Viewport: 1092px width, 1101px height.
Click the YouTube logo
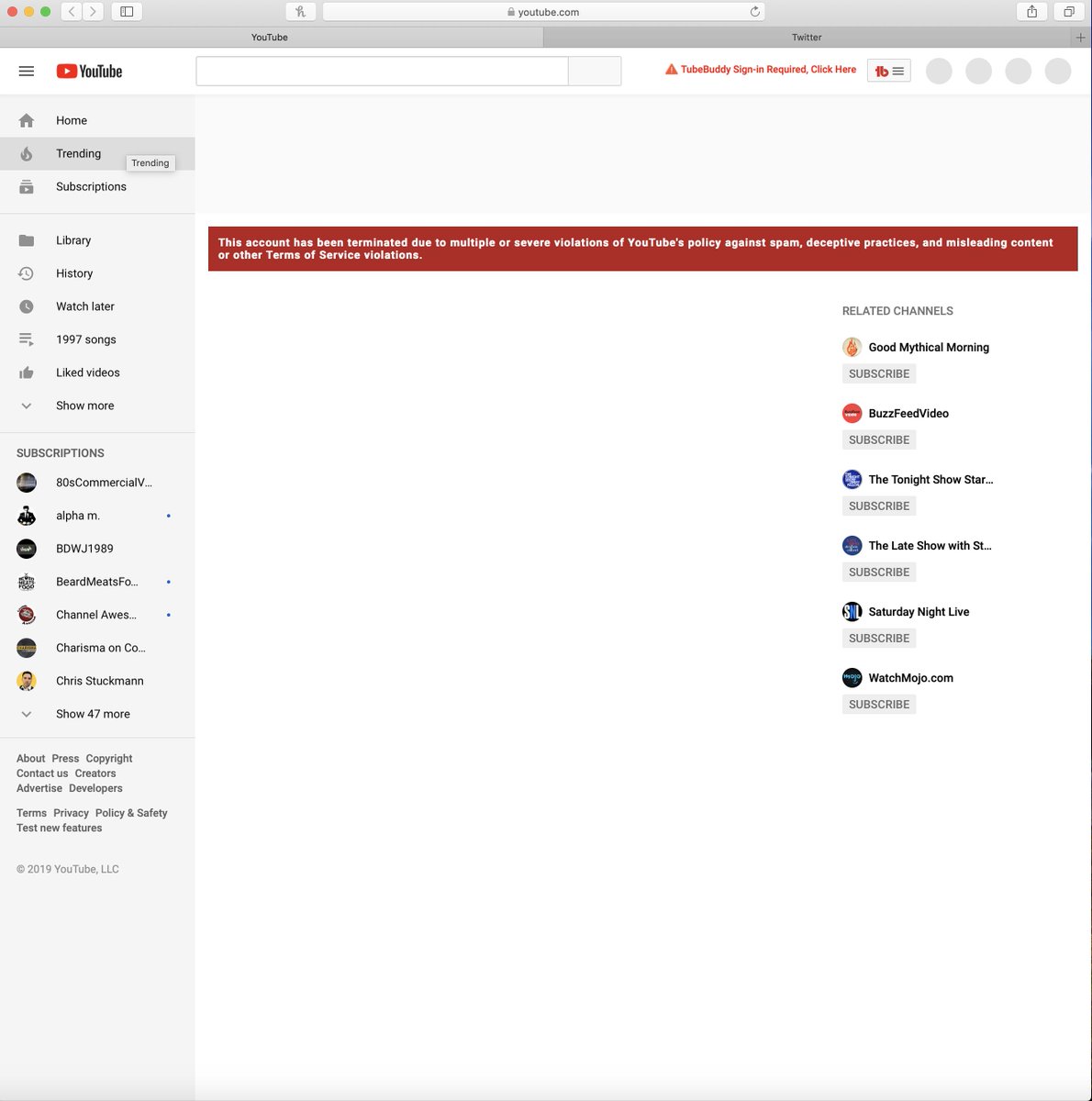(x=89, y=71)
